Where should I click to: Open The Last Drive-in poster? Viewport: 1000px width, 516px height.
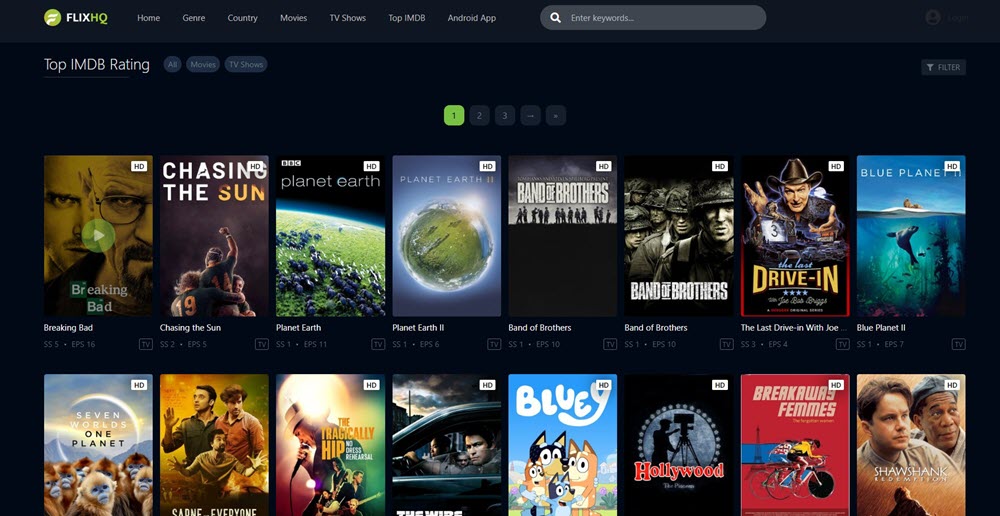coord(795,236)
